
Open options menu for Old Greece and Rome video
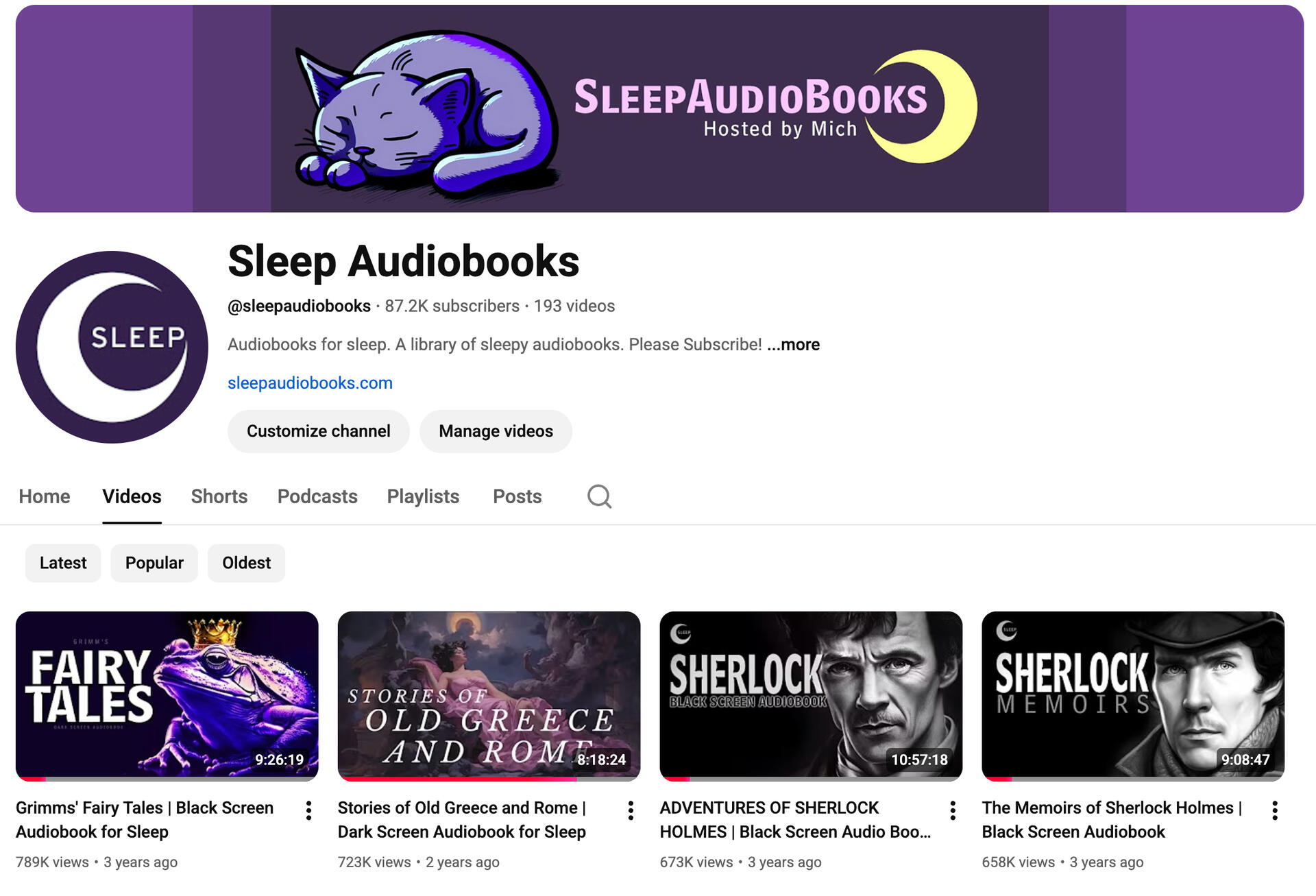pos(631,810)
